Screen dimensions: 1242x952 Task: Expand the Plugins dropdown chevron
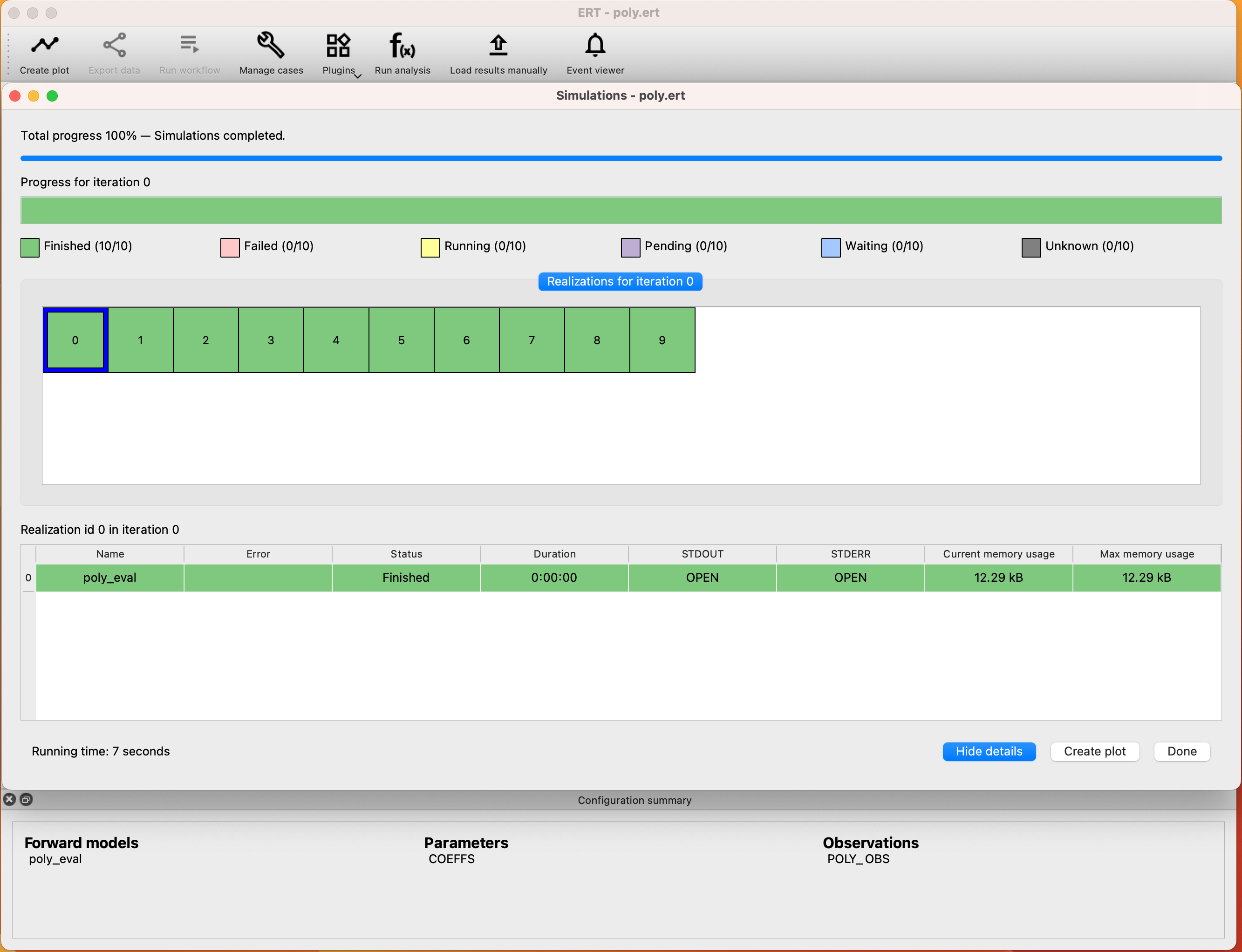click(358, 76)
